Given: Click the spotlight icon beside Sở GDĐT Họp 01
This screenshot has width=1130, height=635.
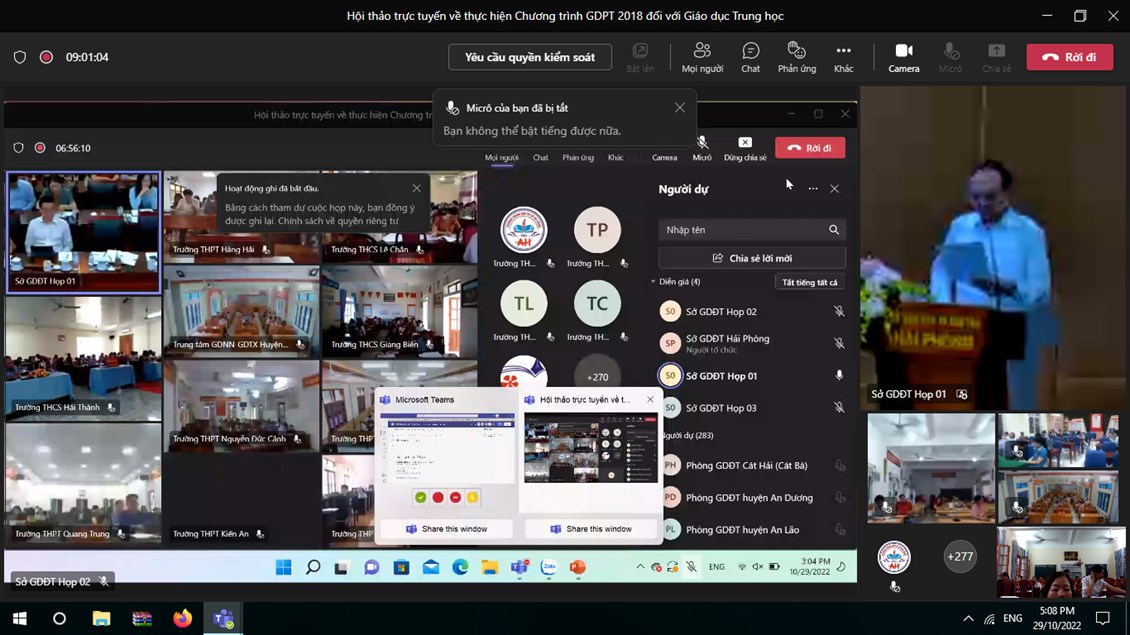Looking at the screenshot, I should point(962,395).
